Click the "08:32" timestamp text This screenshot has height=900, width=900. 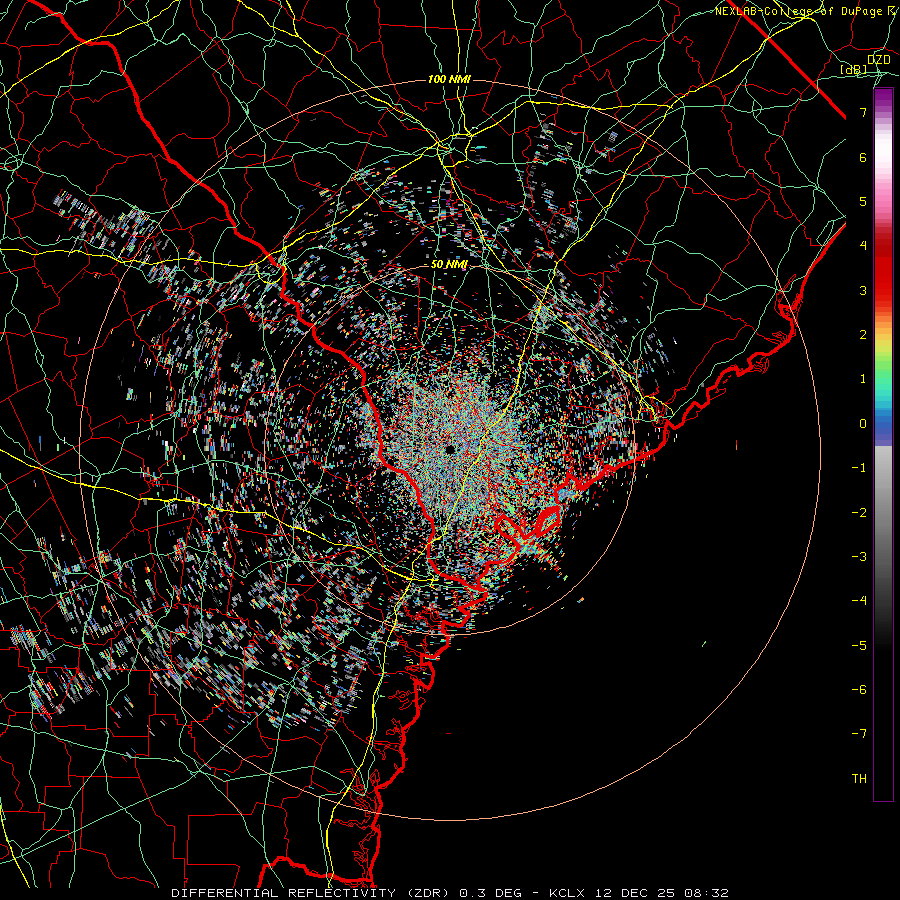[706, 893]
